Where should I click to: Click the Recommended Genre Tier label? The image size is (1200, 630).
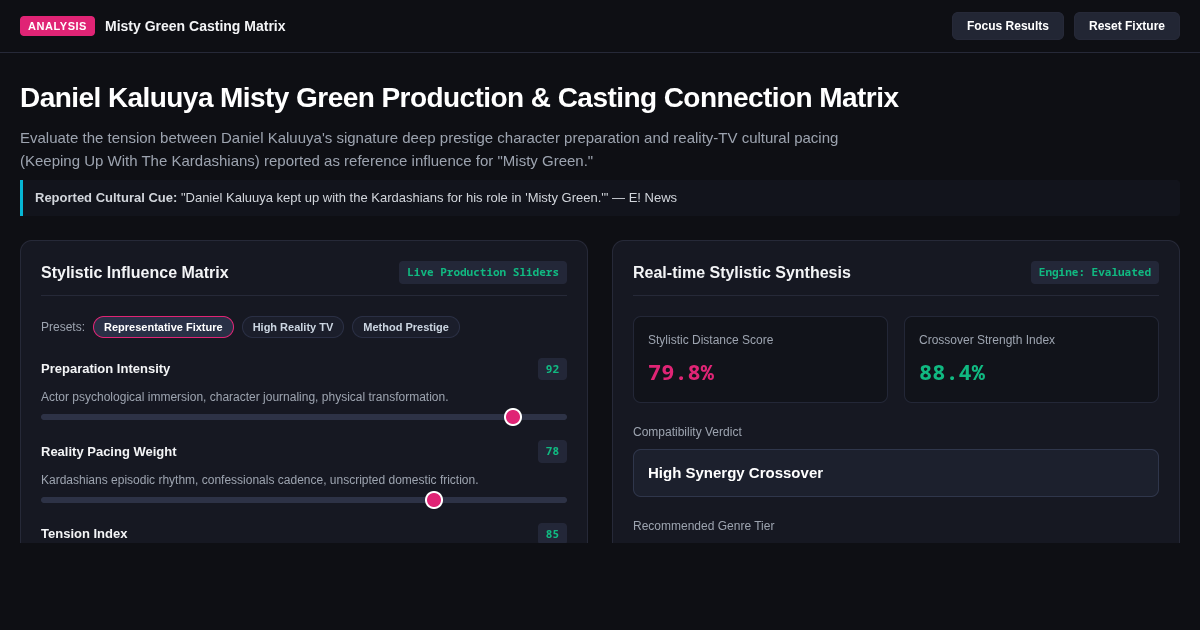pyautogui.click(x=704, y=526)
